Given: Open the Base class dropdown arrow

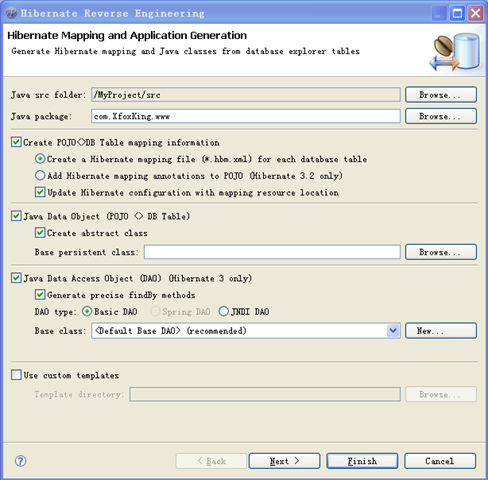Looking at the screenshot, I should click(393, 331).
